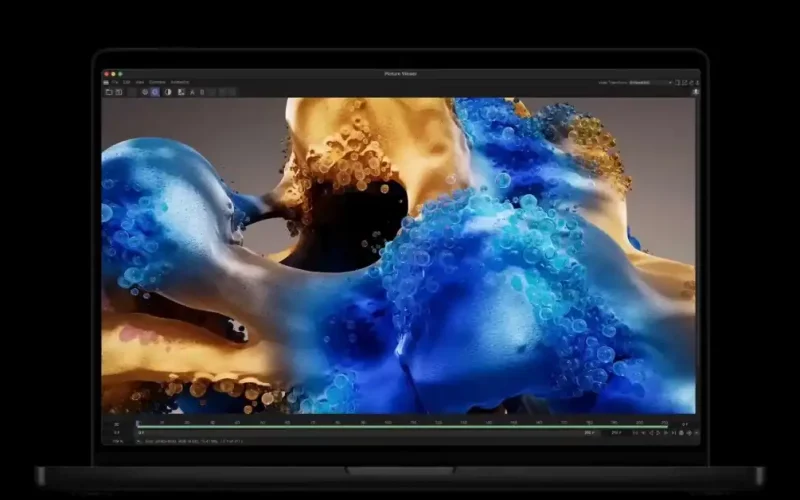800x500 pixels.
Task: Click the icon at the toolbar's far right end
Action: [x=695, y=92]
